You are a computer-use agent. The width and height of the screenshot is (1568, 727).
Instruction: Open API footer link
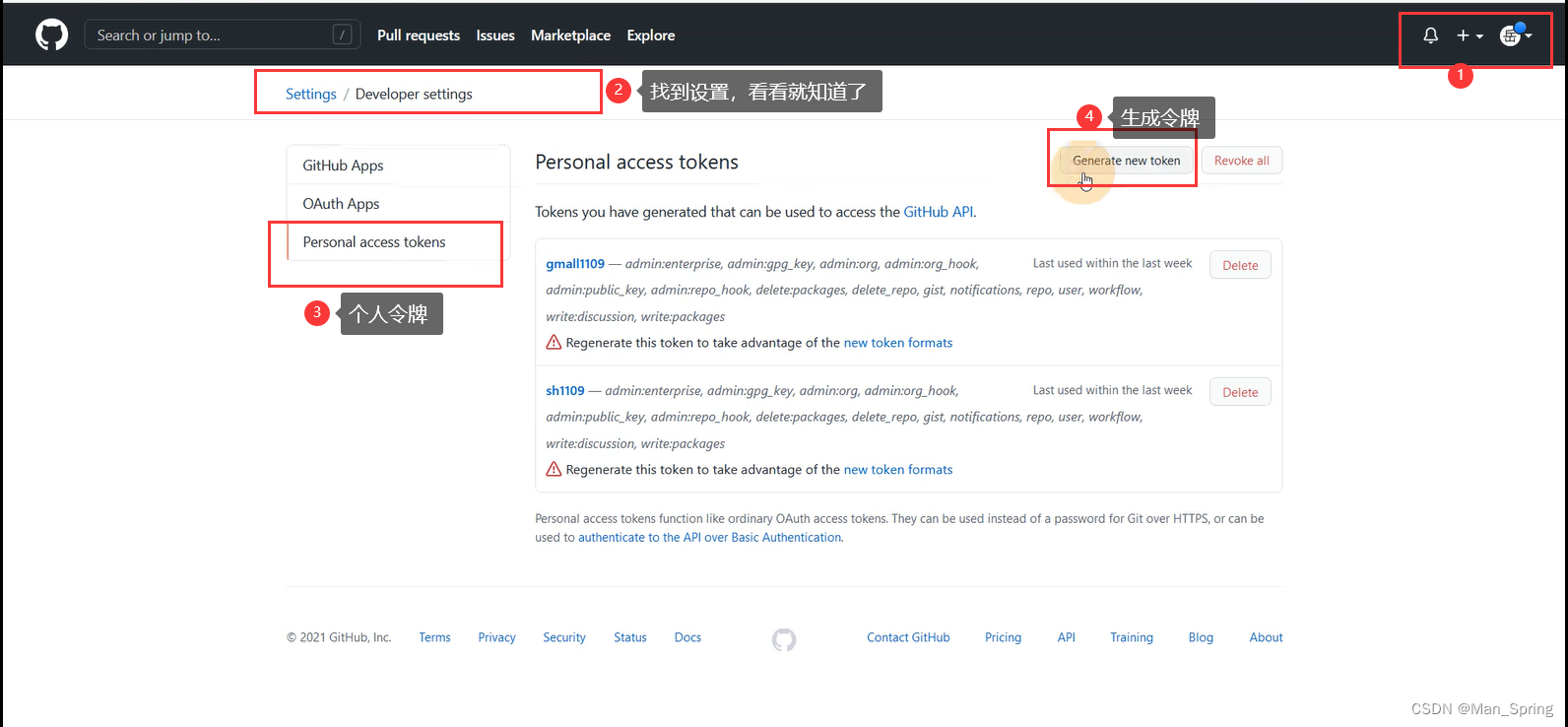(x=1067, y=637)
